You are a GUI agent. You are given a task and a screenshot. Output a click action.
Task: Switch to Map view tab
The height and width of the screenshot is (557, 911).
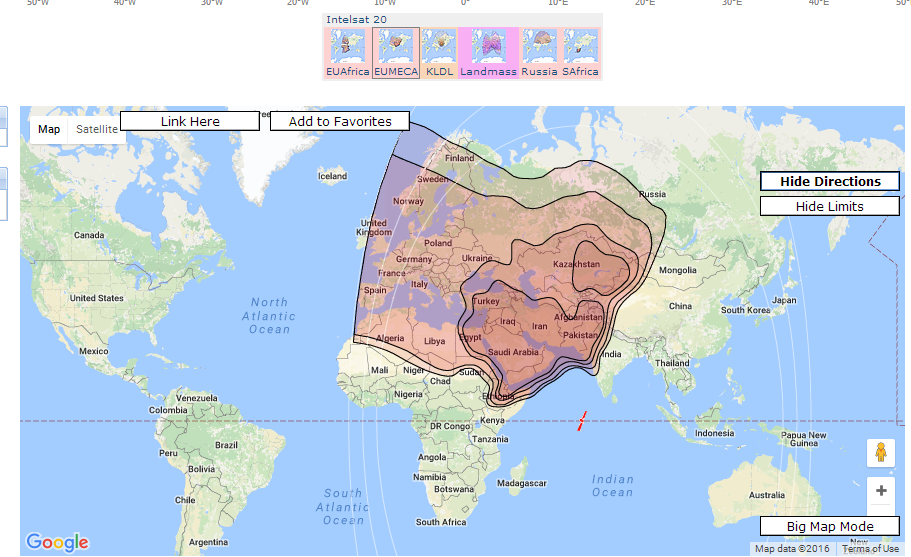click(x=49, y=129)
